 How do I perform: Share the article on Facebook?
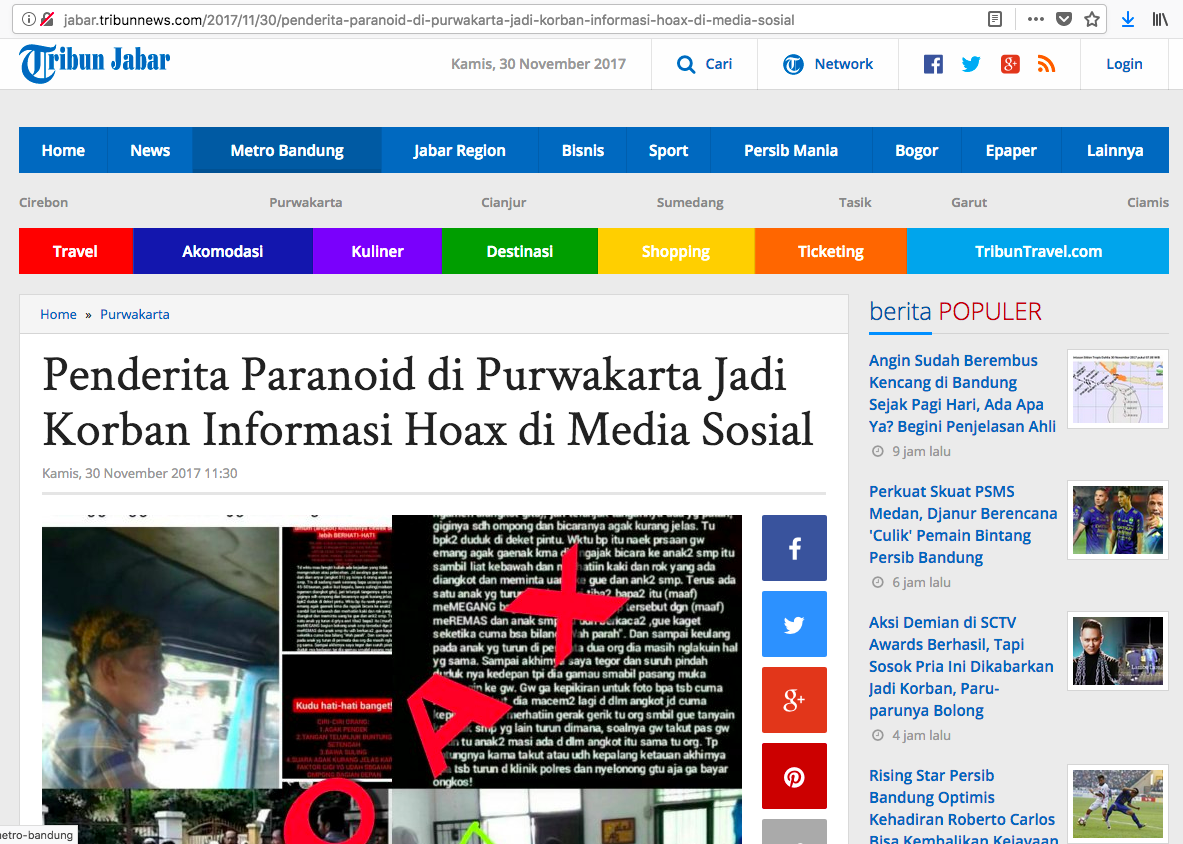click(x=794, y=548)
